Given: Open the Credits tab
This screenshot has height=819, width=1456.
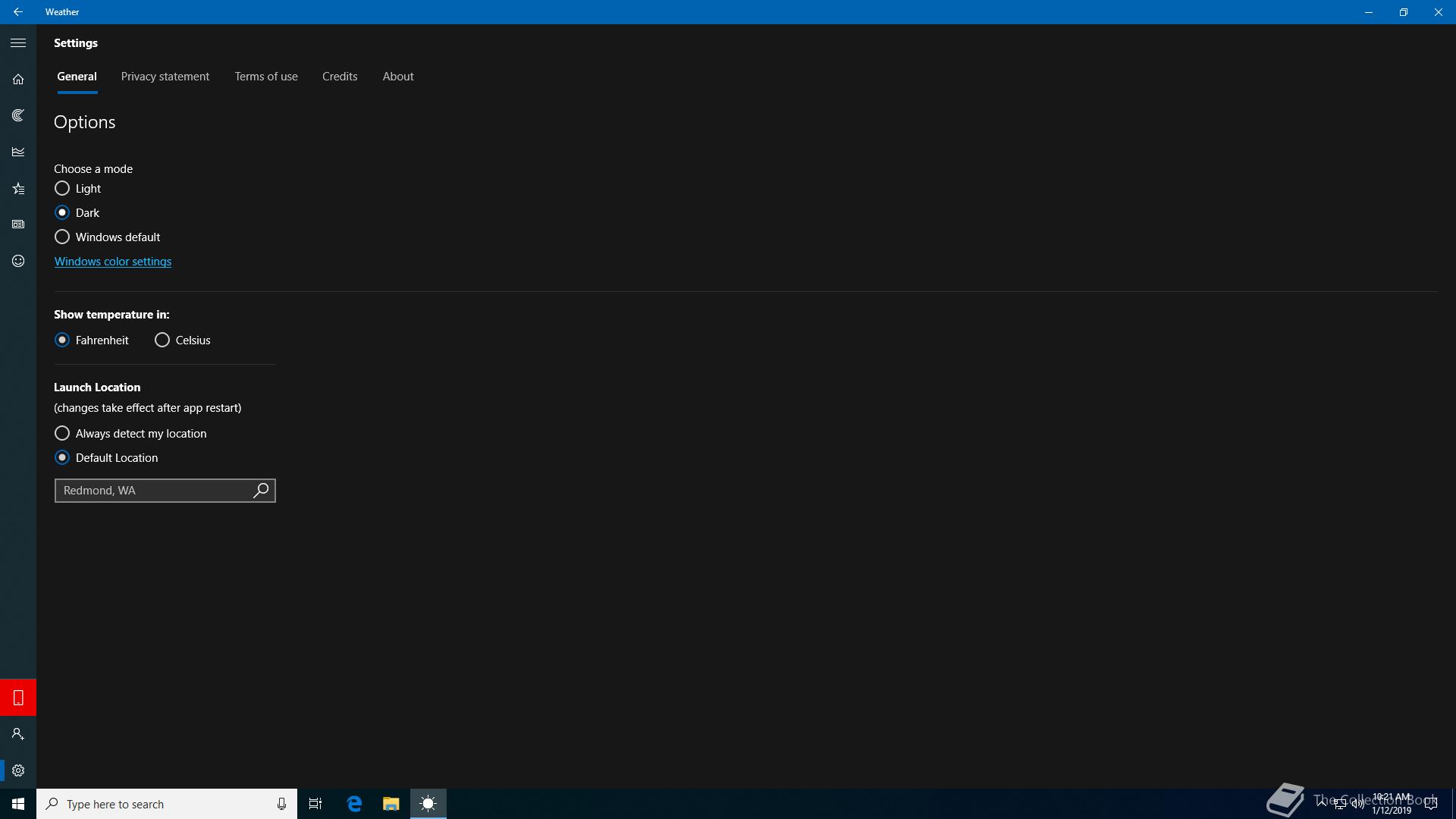Looking at the screenshot, I should point(340,77).
